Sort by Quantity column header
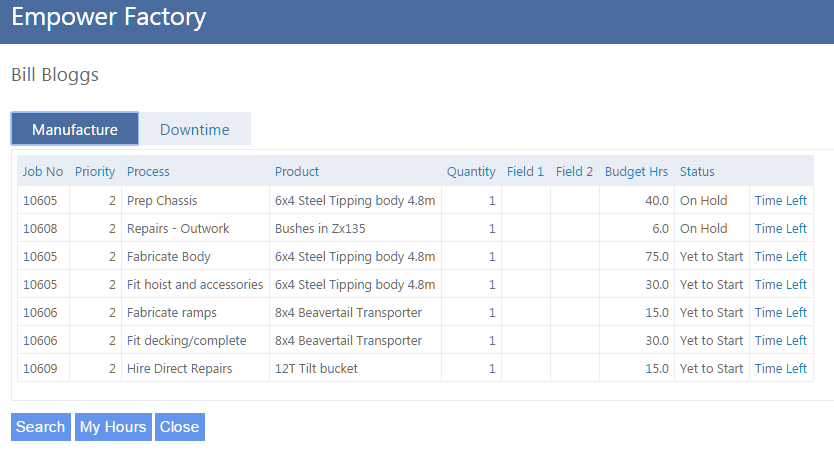The width and height of the screenshot is (834, 456). pos(471,171)
